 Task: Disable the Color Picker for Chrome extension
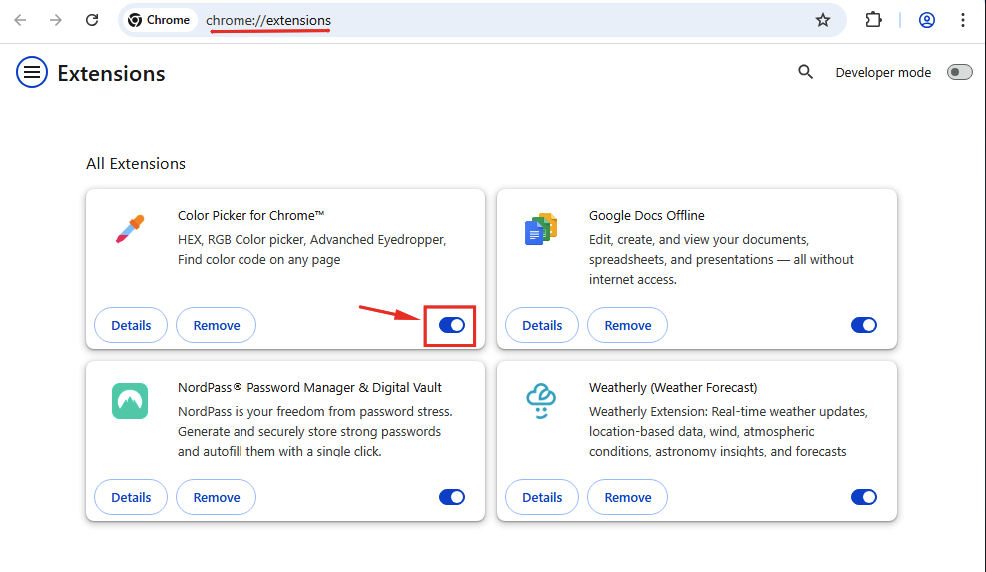point(451,325)
